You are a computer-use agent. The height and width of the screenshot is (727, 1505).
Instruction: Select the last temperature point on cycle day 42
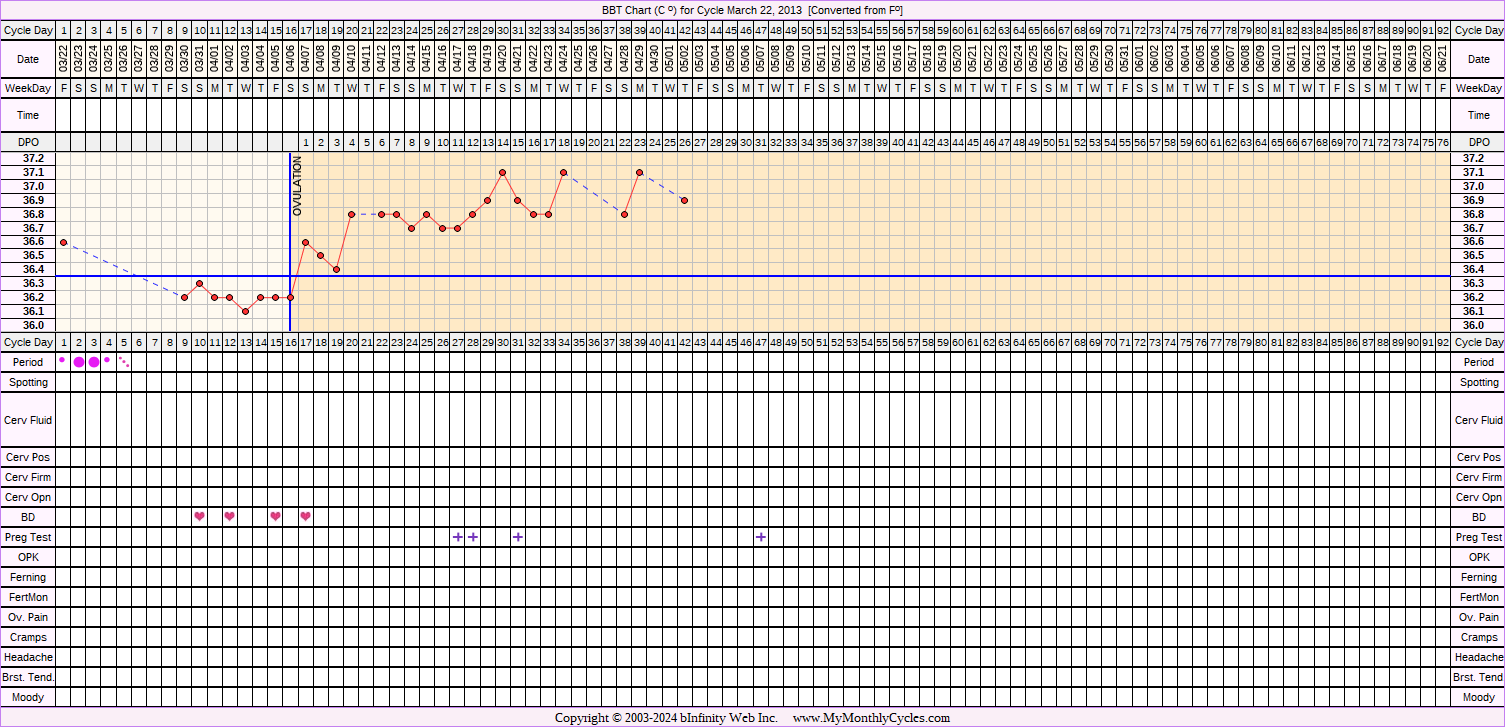685,200
